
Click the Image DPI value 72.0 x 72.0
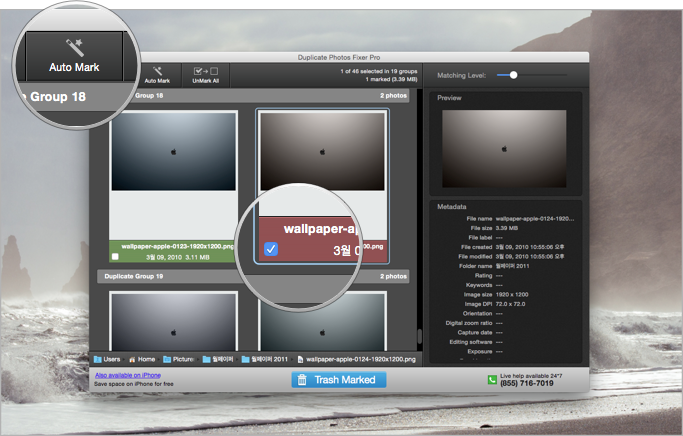(x=510, y=304)
